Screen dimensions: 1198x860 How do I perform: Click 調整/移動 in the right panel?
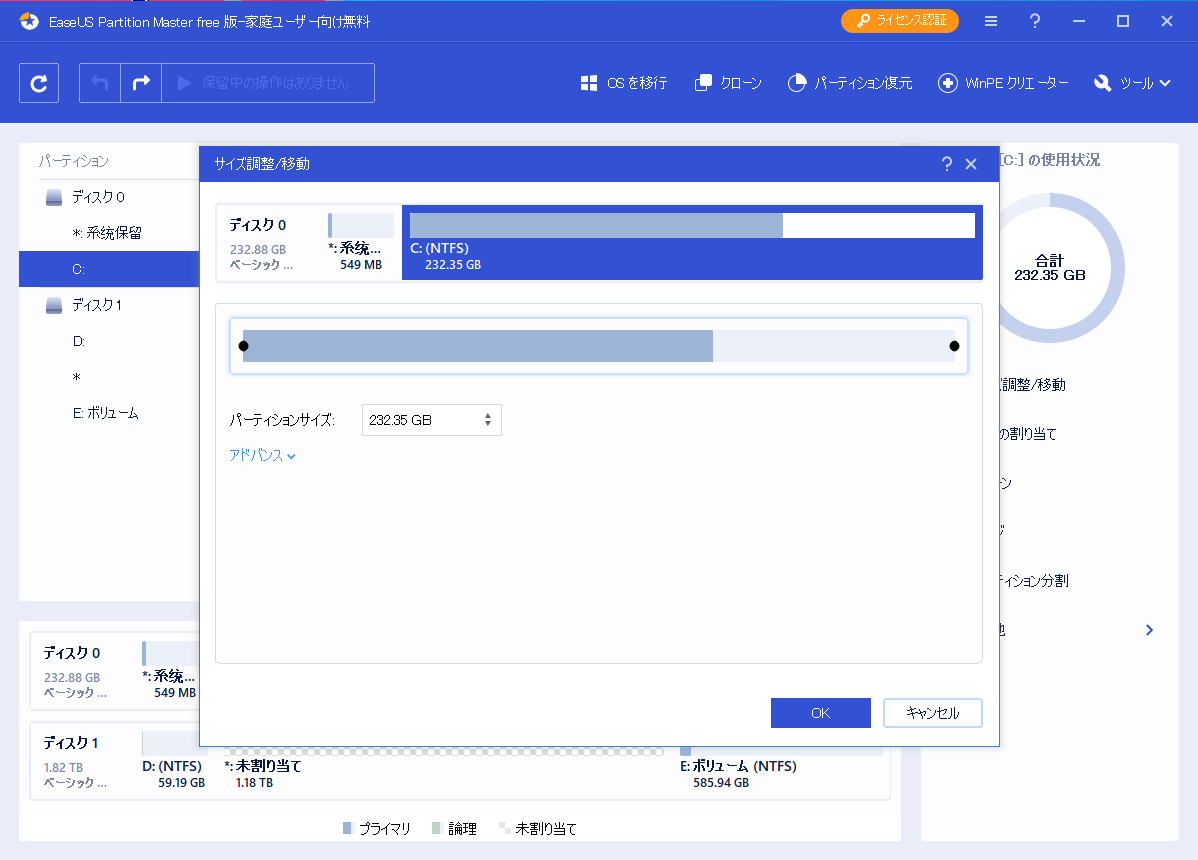(x=1033, y=385)
